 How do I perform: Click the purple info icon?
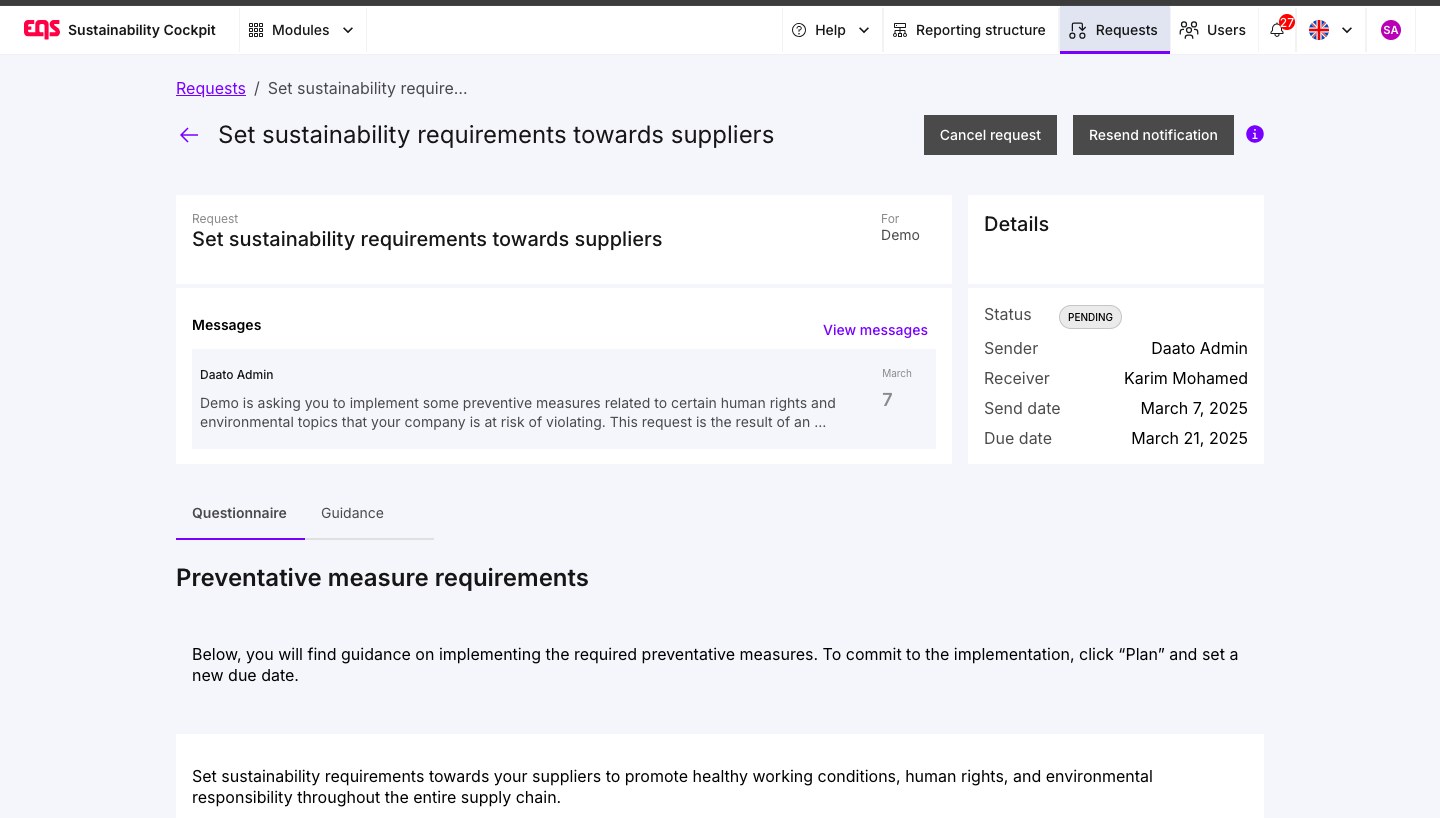pyautogui.click(x=1255, y=134)
